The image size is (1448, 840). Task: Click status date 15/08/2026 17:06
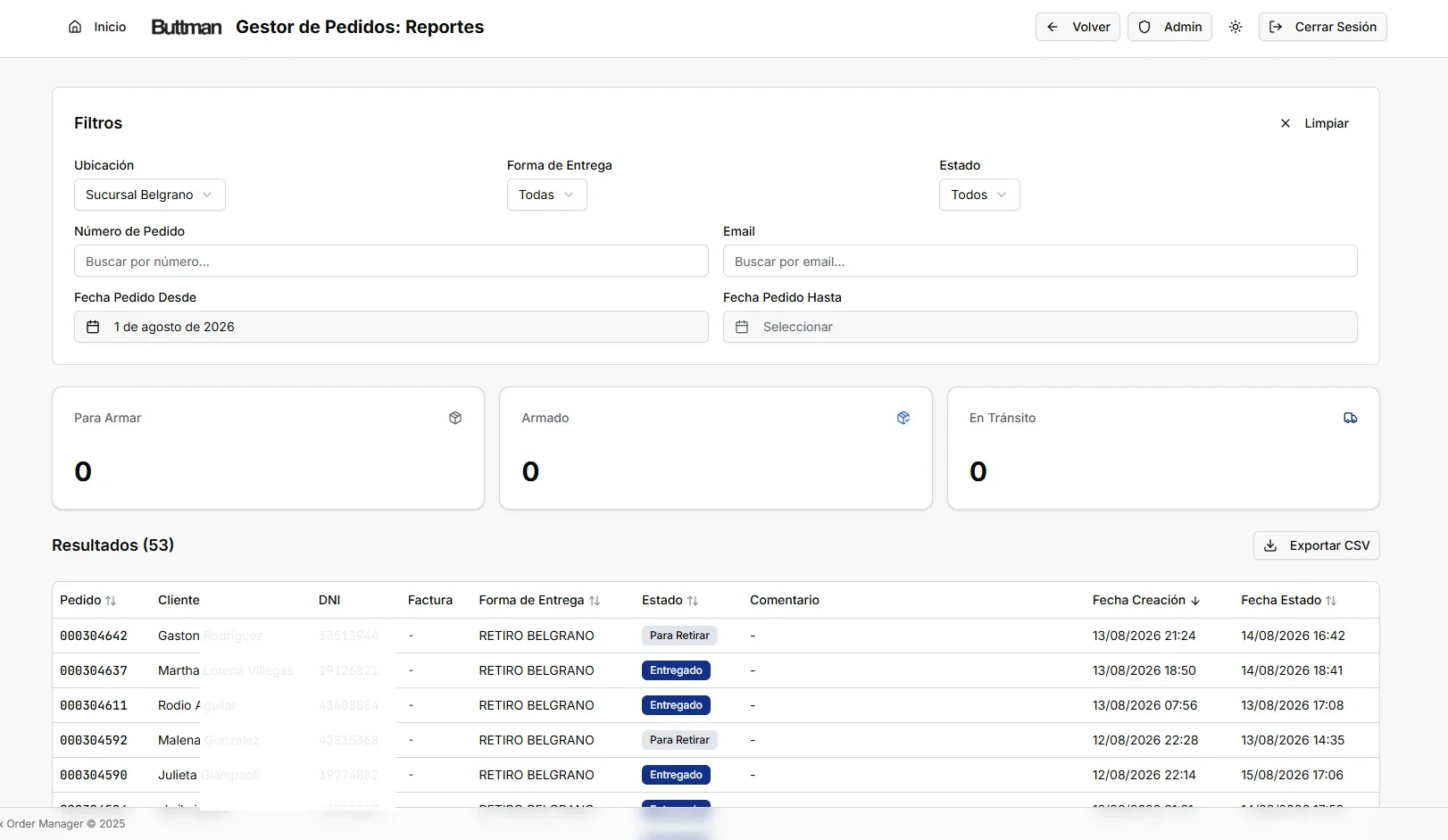(1292, 775)
